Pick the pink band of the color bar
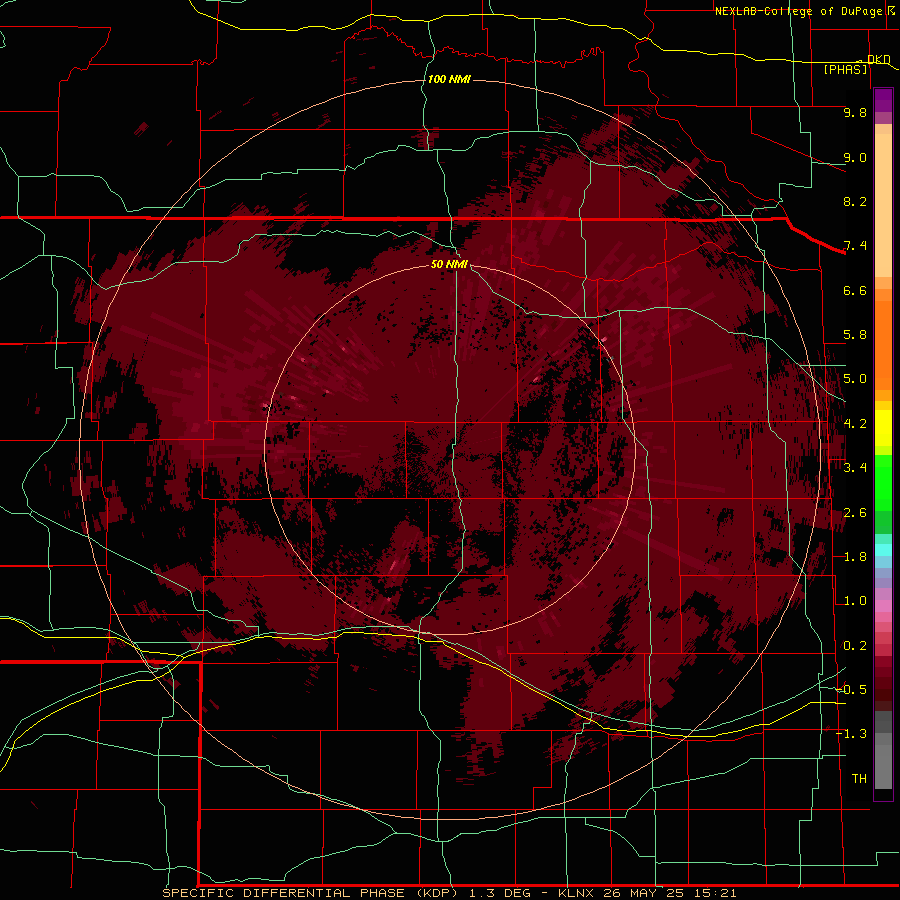This screenshot has height=900, width=900. point(883,606)
